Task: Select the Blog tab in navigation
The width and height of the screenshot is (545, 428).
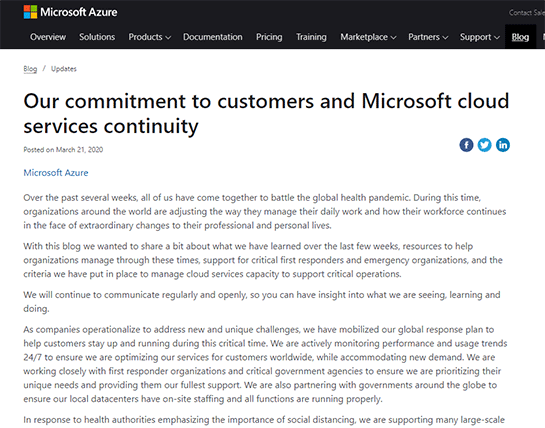Action: [x=520, y=37]
